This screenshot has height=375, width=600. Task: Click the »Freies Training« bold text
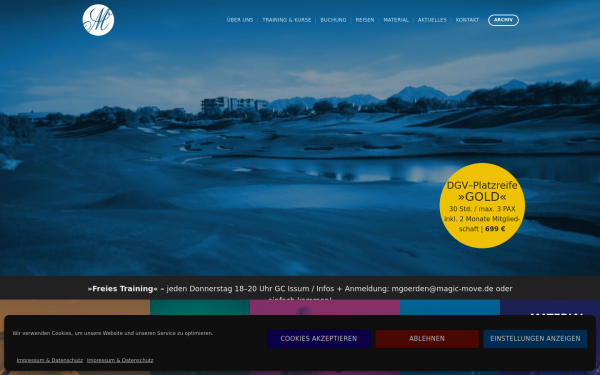[x=122, y=289]
